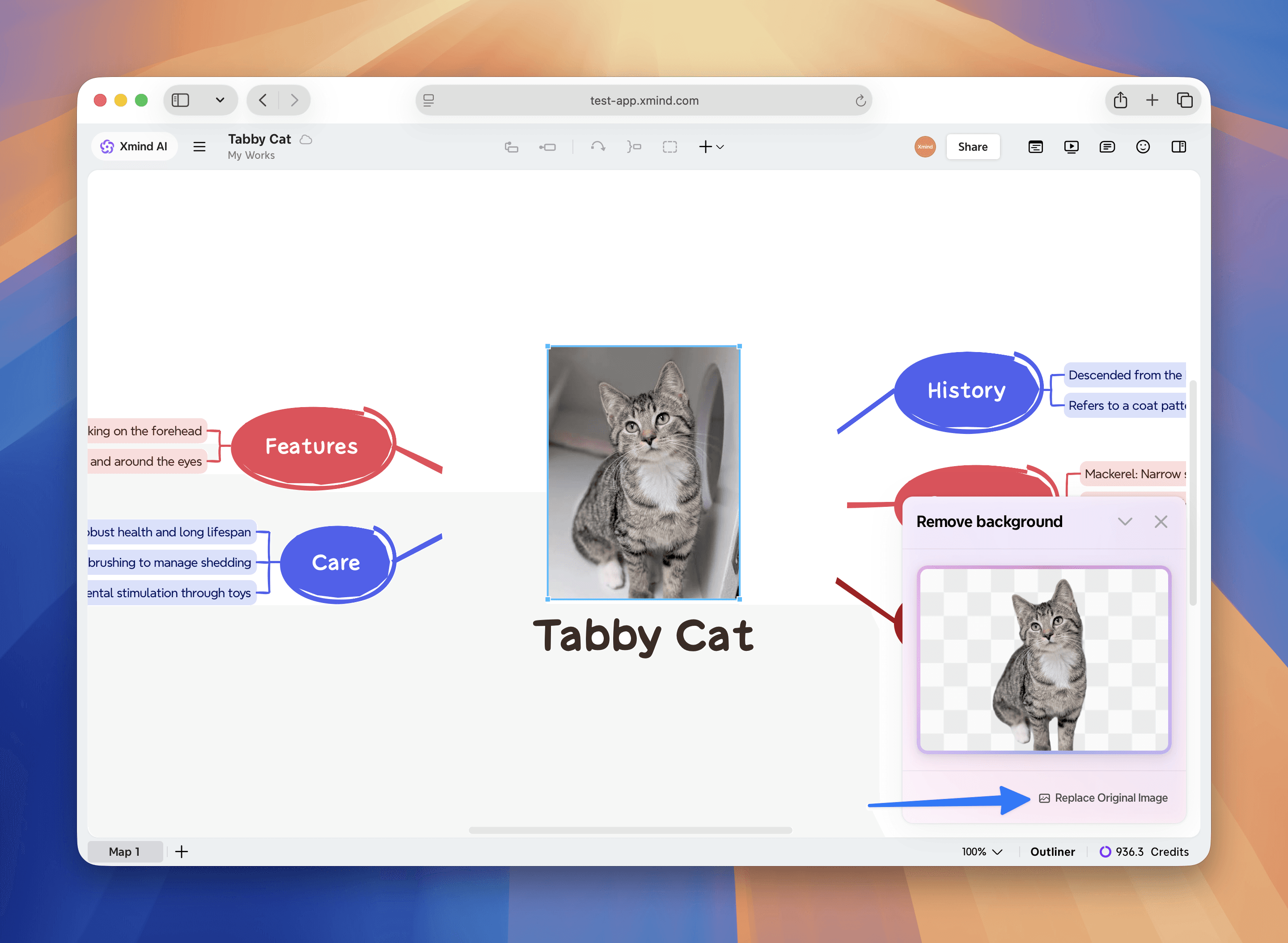Click the cloud sync status icon
Screen dimensions: 1288x943
click(x=306, y=139)
